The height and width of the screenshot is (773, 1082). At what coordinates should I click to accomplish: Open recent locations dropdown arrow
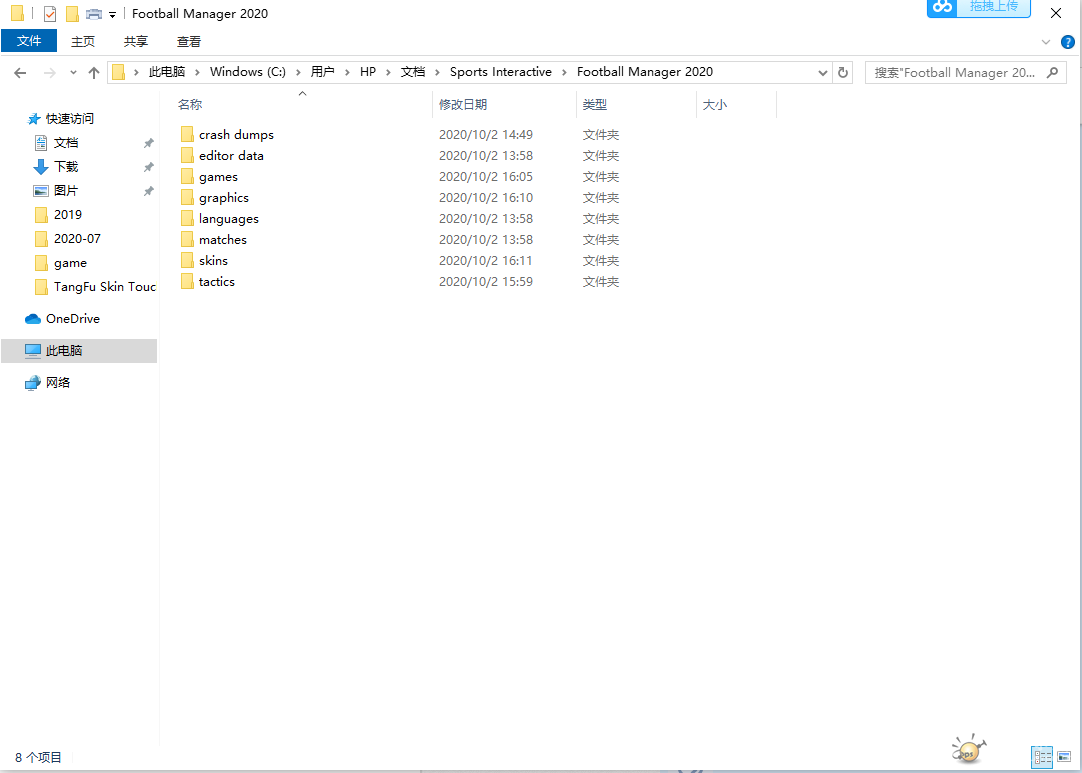[x=73, y=73]
